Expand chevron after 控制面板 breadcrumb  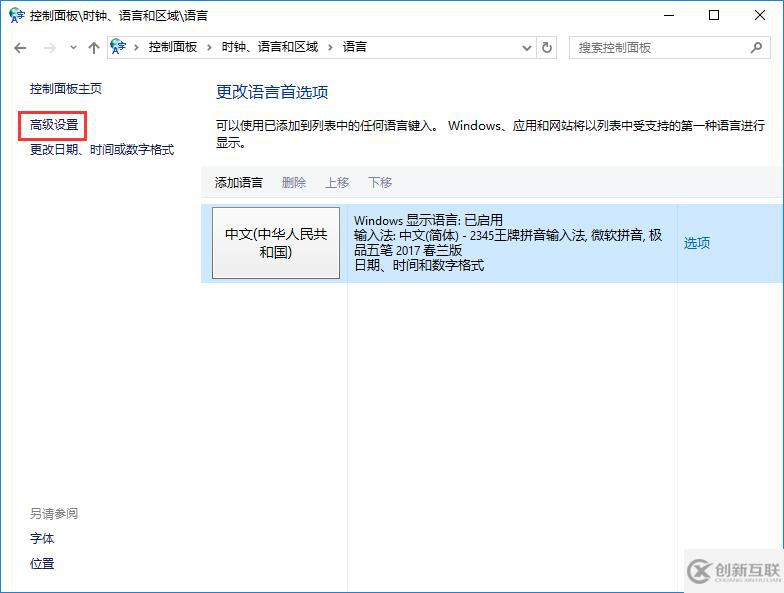coord(209,47)
